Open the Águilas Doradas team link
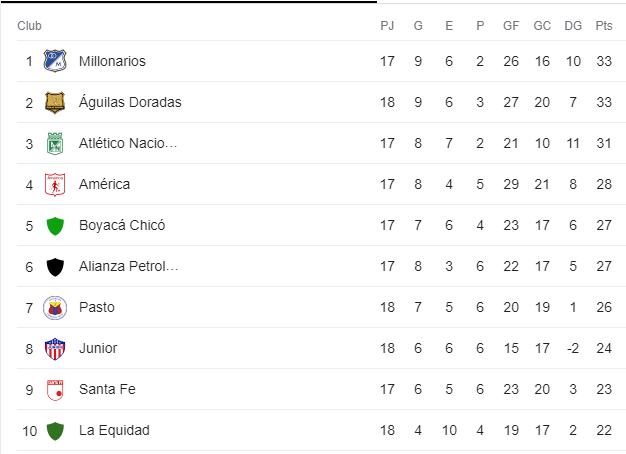This screenshot has height=454, width=626. [130, 102]
